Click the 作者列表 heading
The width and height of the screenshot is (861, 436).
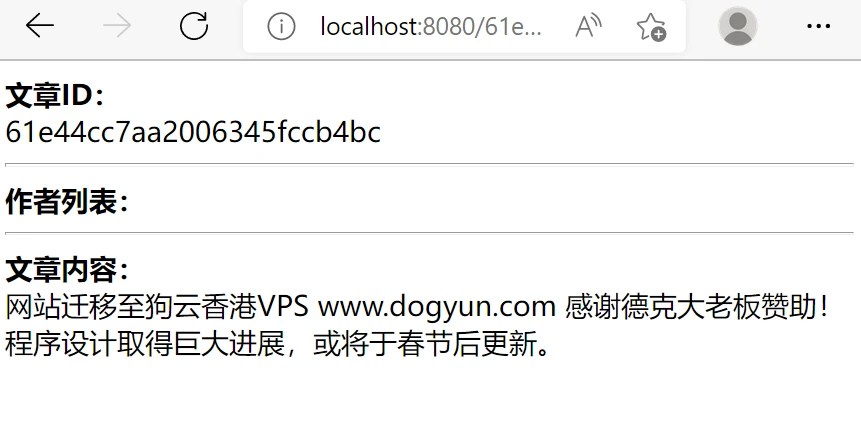coord(67,202)
